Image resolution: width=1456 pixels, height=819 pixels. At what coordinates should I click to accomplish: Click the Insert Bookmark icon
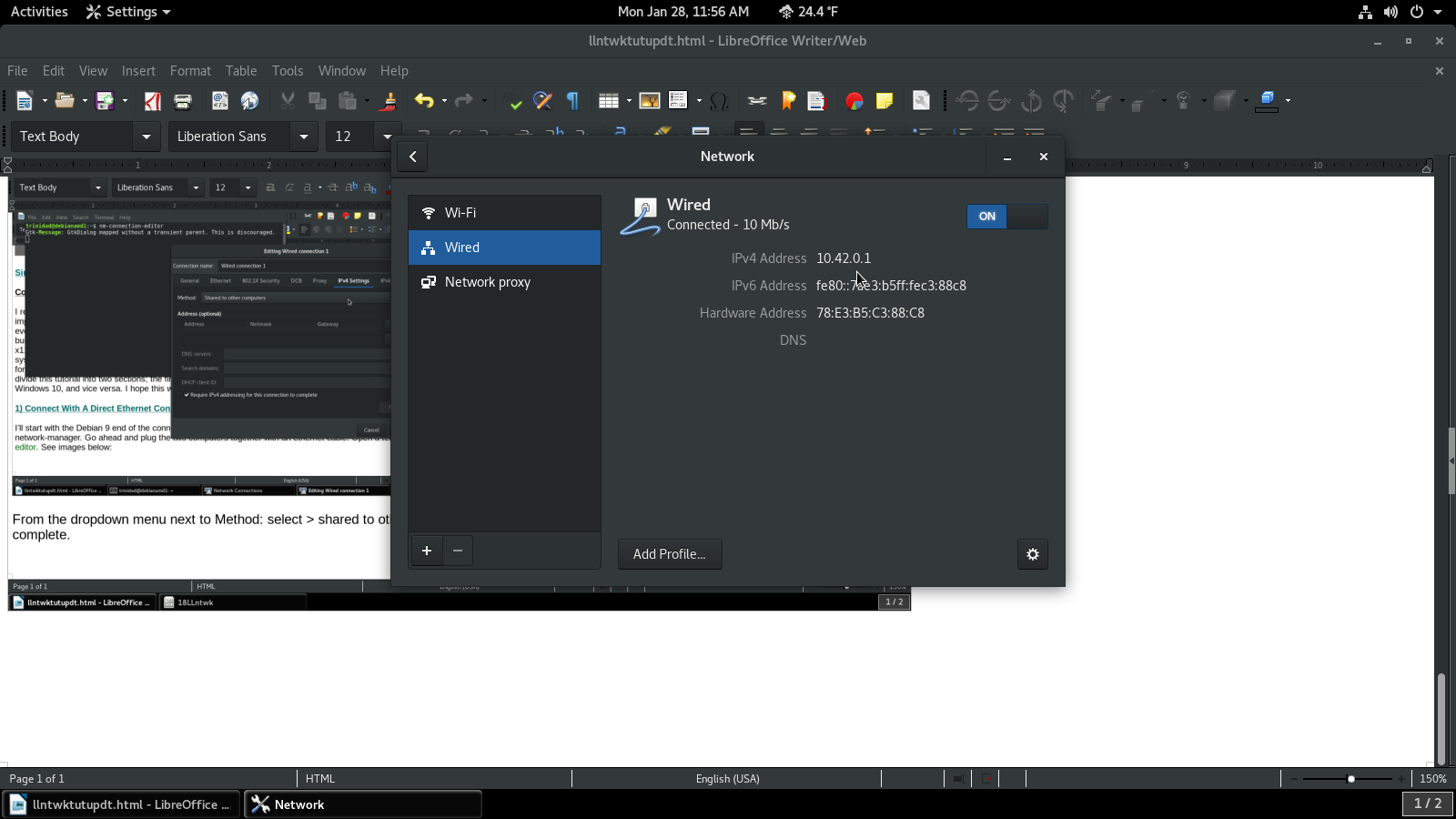pyautogui.click(x=788, y=101)
